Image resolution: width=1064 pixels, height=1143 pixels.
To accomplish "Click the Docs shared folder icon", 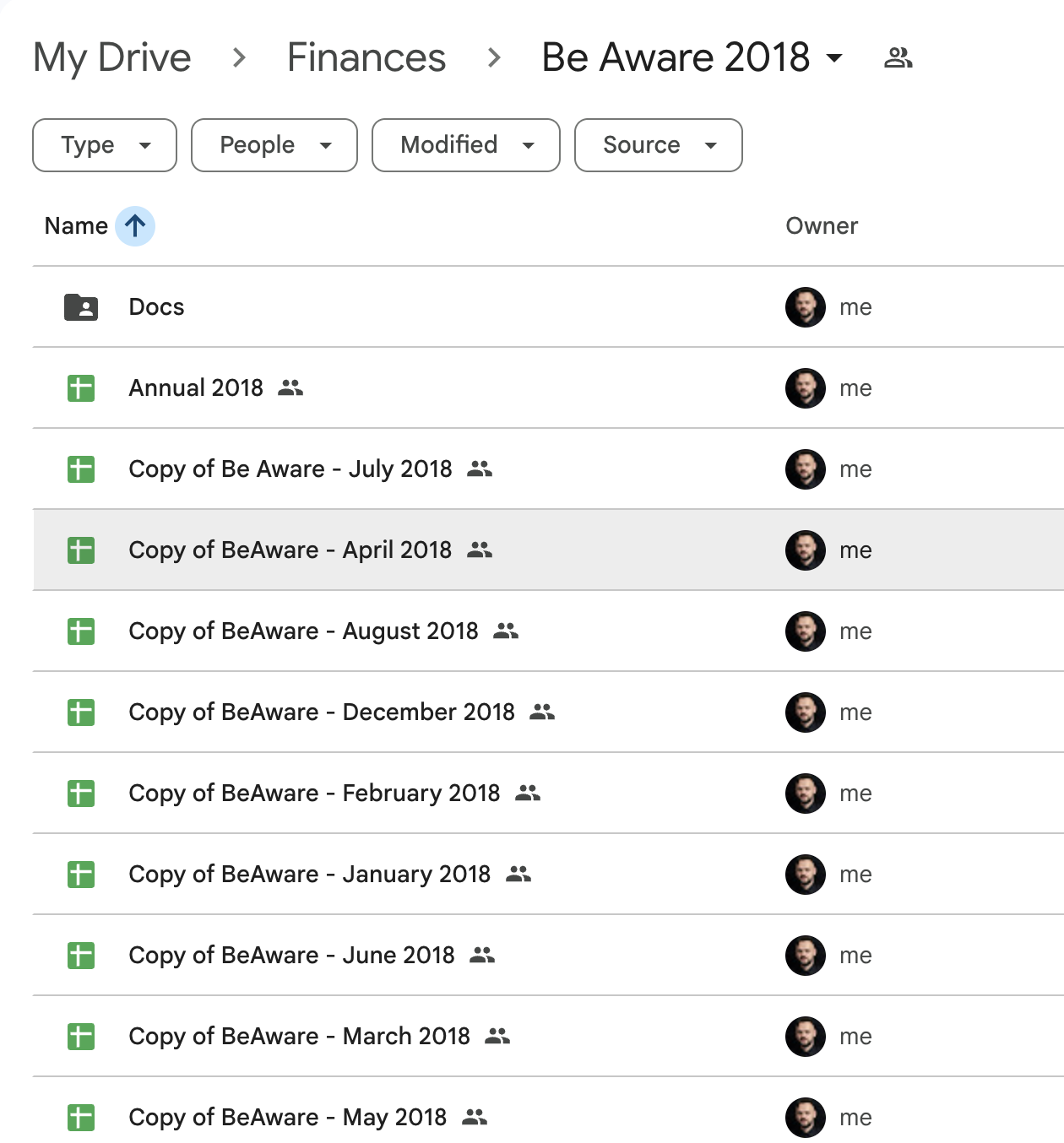I will coord(81,307).
